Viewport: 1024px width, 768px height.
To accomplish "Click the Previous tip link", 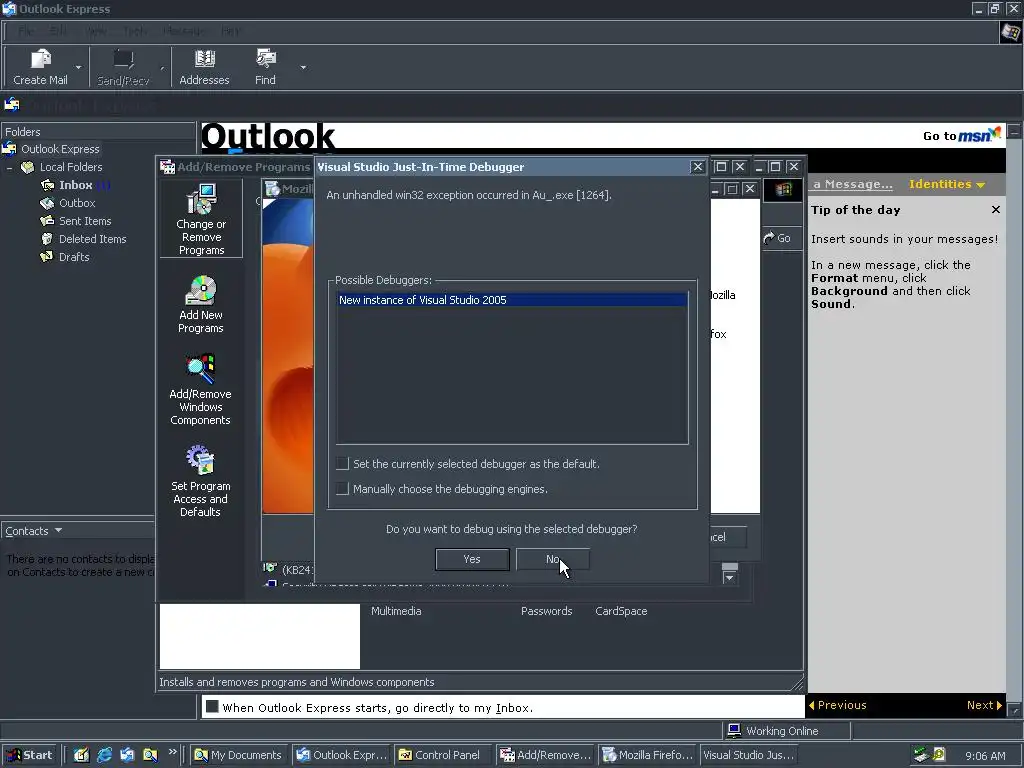I will [x=837, y=705].
